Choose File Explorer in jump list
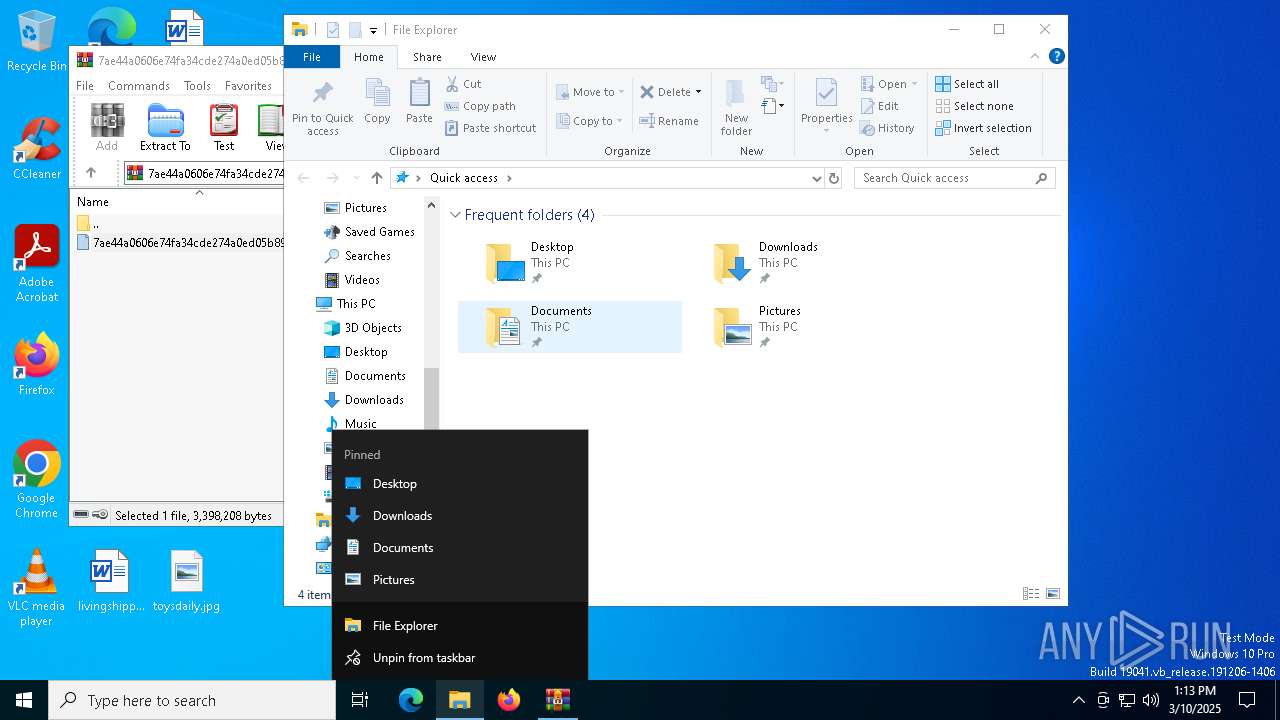The image size is (1280, 720). (460, 626)
